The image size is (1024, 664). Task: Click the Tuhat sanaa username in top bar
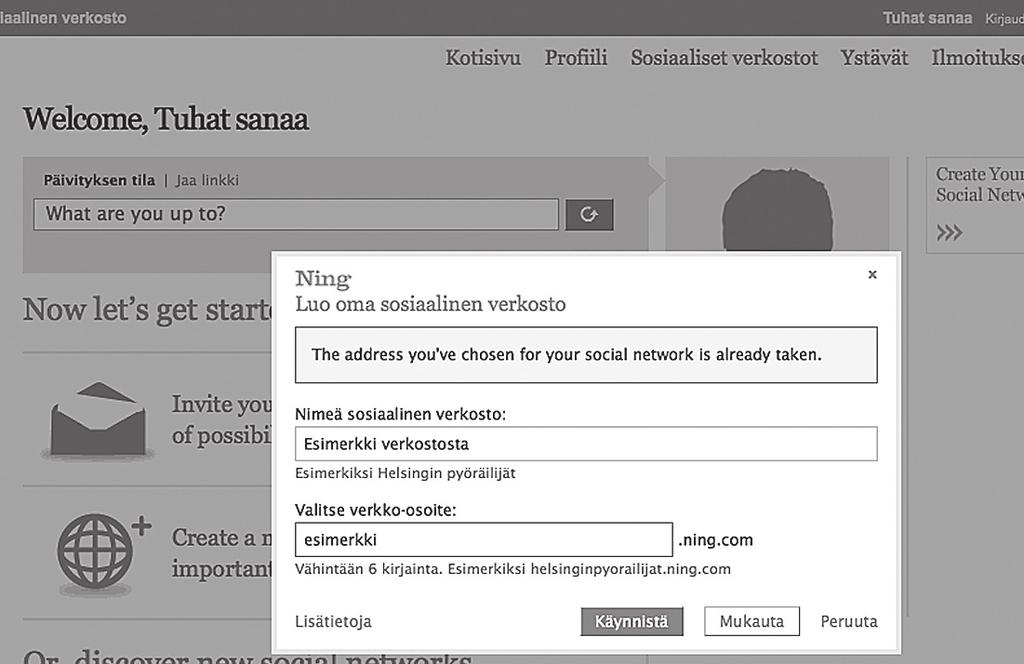(x=927, y=18)
